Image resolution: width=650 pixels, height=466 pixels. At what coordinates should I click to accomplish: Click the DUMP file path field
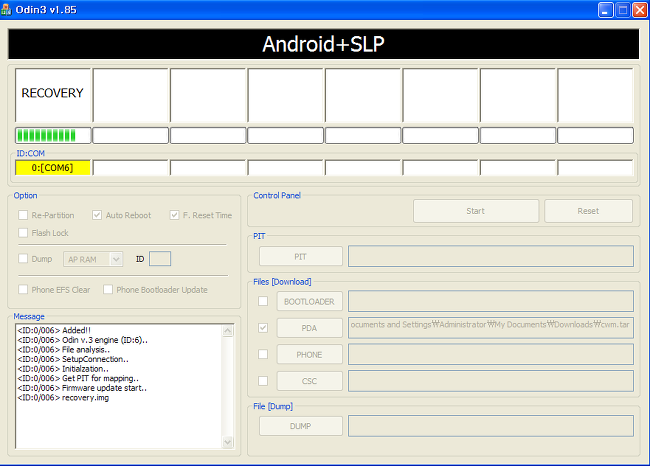[491, 426]
